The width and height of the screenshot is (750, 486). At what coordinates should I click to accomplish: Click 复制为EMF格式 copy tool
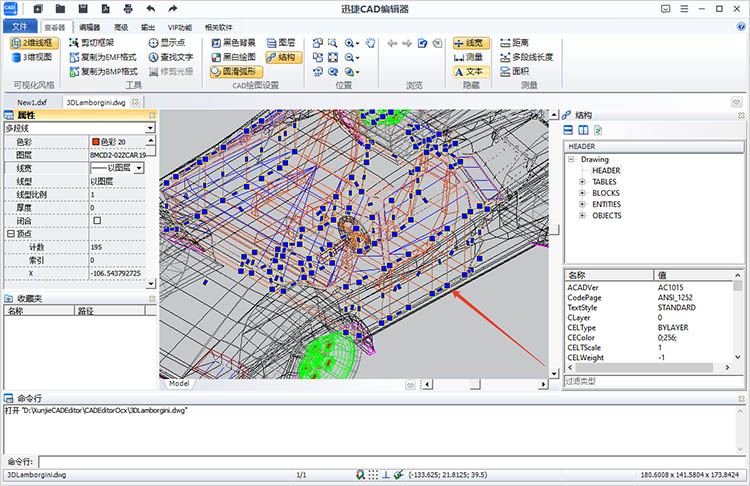coord(103,57)
